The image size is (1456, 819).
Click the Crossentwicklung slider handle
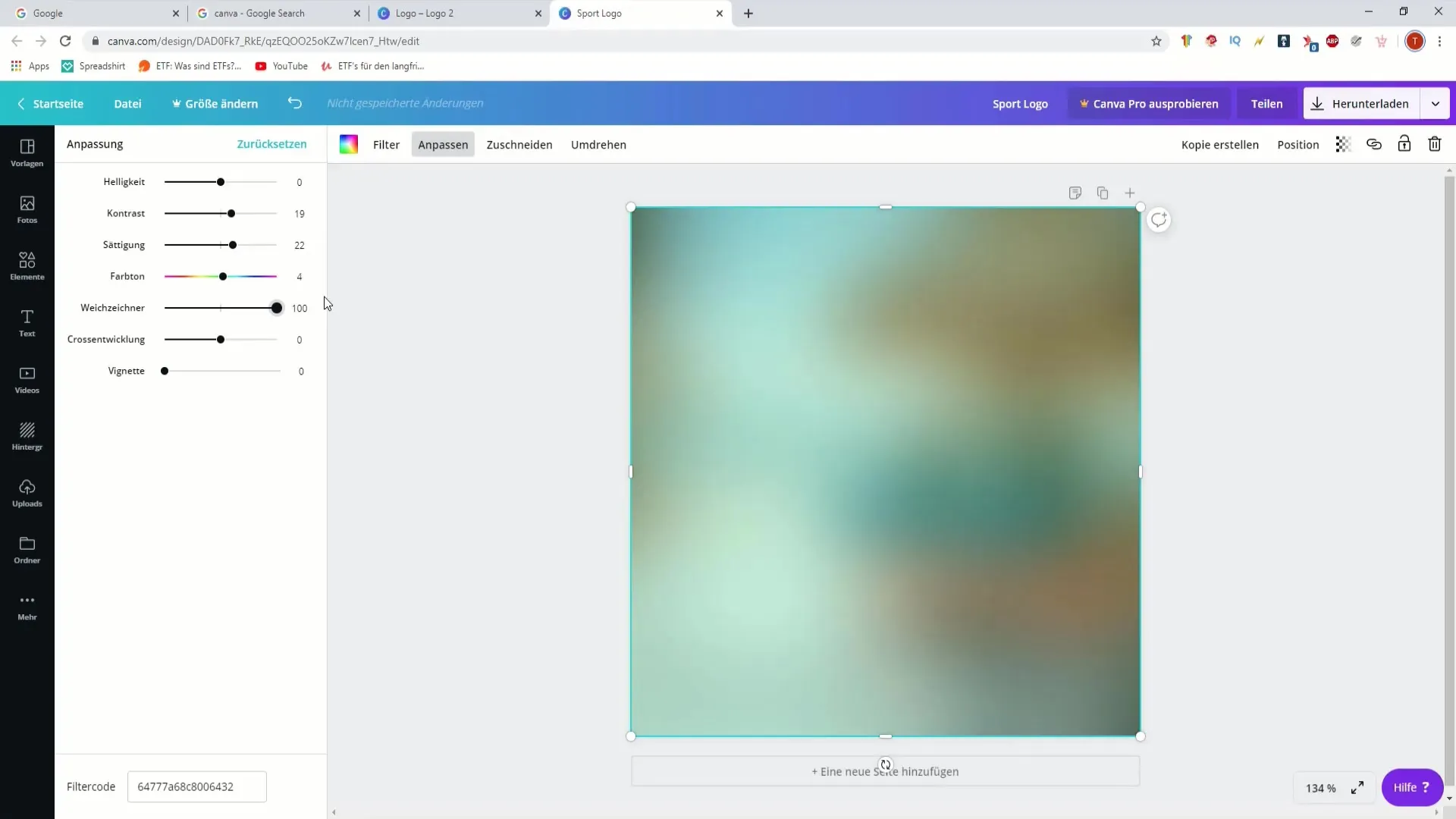point(221,340)
